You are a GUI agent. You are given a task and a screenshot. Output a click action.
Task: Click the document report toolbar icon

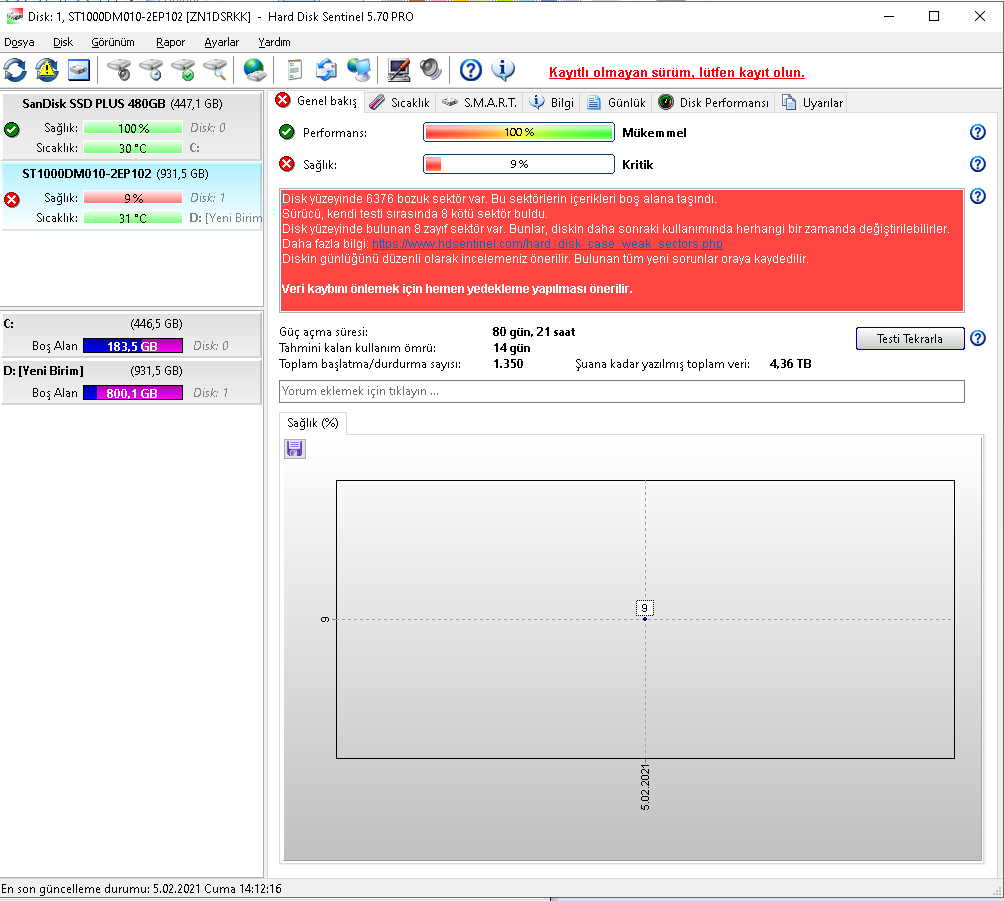point(294,70)
